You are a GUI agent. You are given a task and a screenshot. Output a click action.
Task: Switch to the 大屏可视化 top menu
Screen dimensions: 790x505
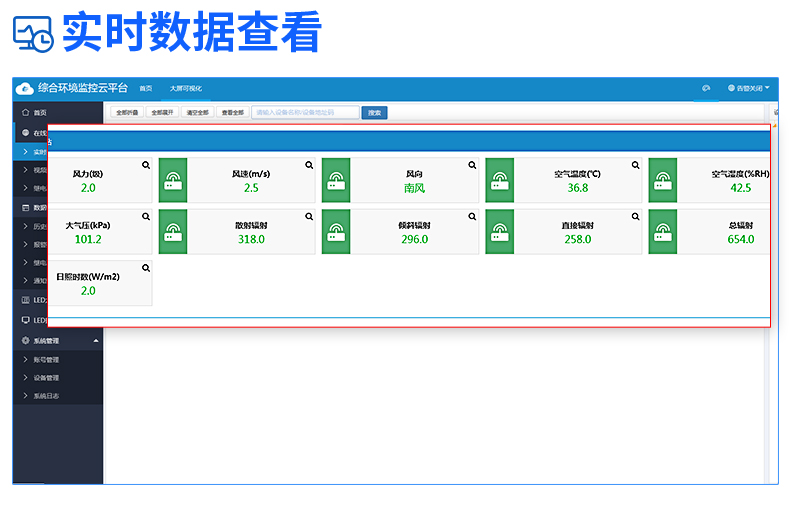coord(185,88)
